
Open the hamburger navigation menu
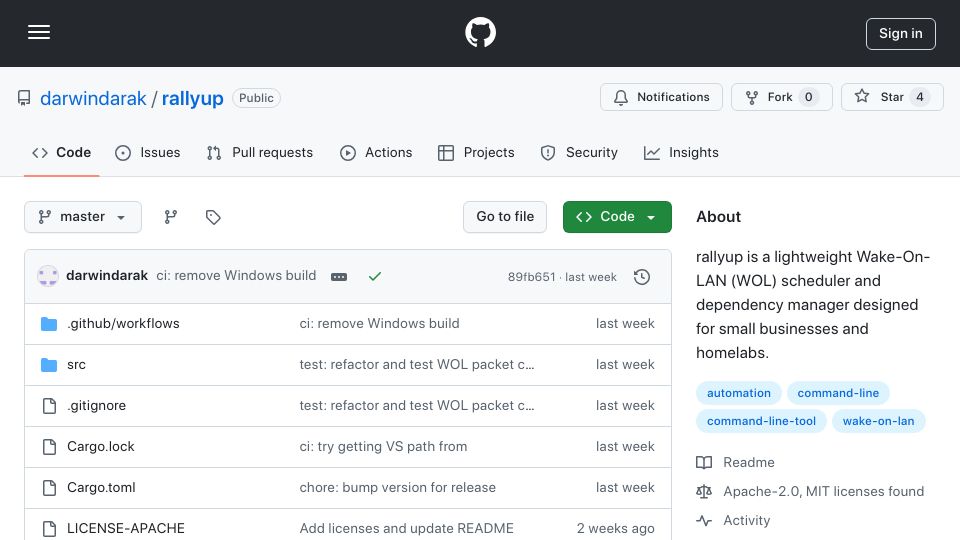39,32
